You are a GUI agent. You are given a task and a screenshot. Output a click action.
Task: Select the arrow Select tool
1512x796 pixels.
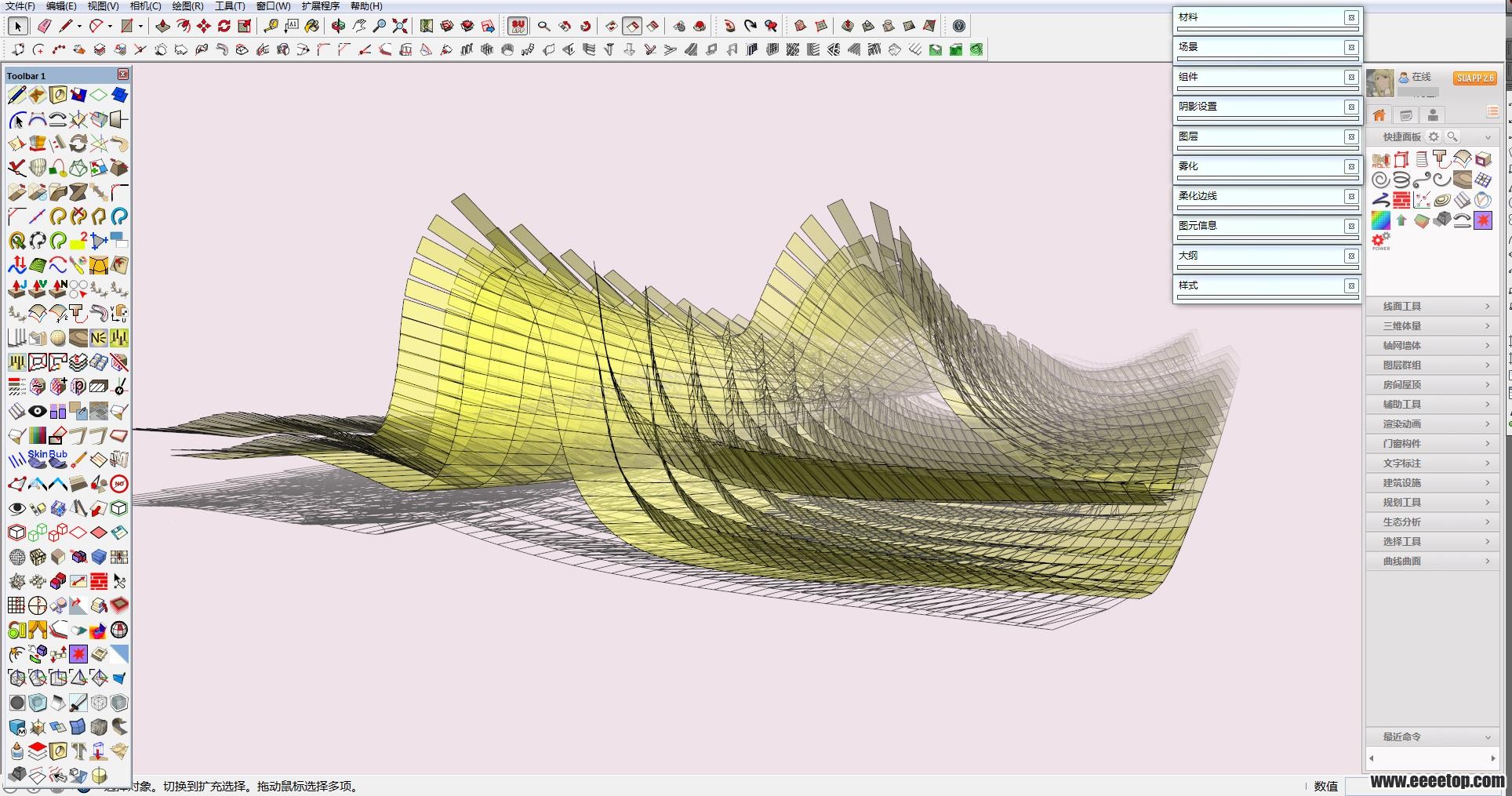click(17, 26)
